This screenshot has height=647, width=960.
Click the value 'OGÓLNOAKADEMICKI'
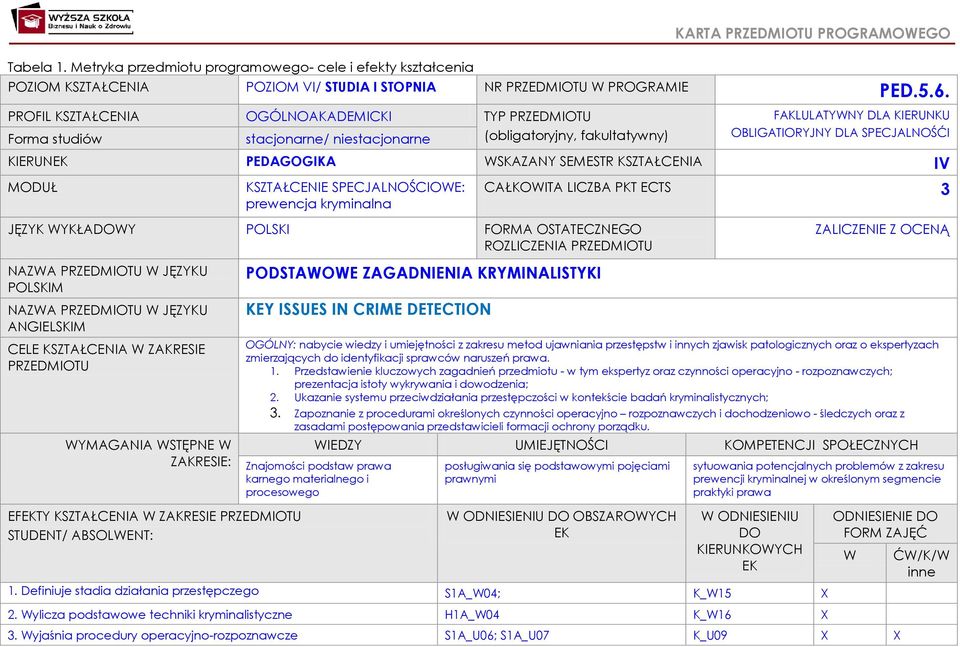click(318, 116)
